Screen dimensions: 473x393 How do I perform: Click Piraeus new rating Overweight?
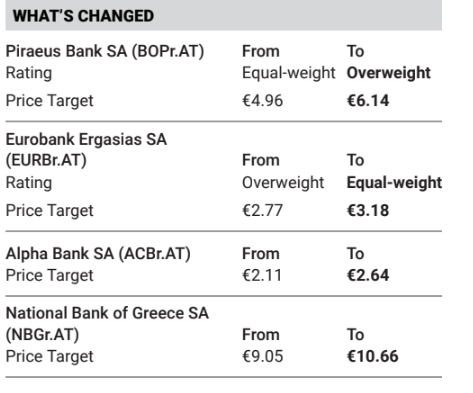click(389, 73)
